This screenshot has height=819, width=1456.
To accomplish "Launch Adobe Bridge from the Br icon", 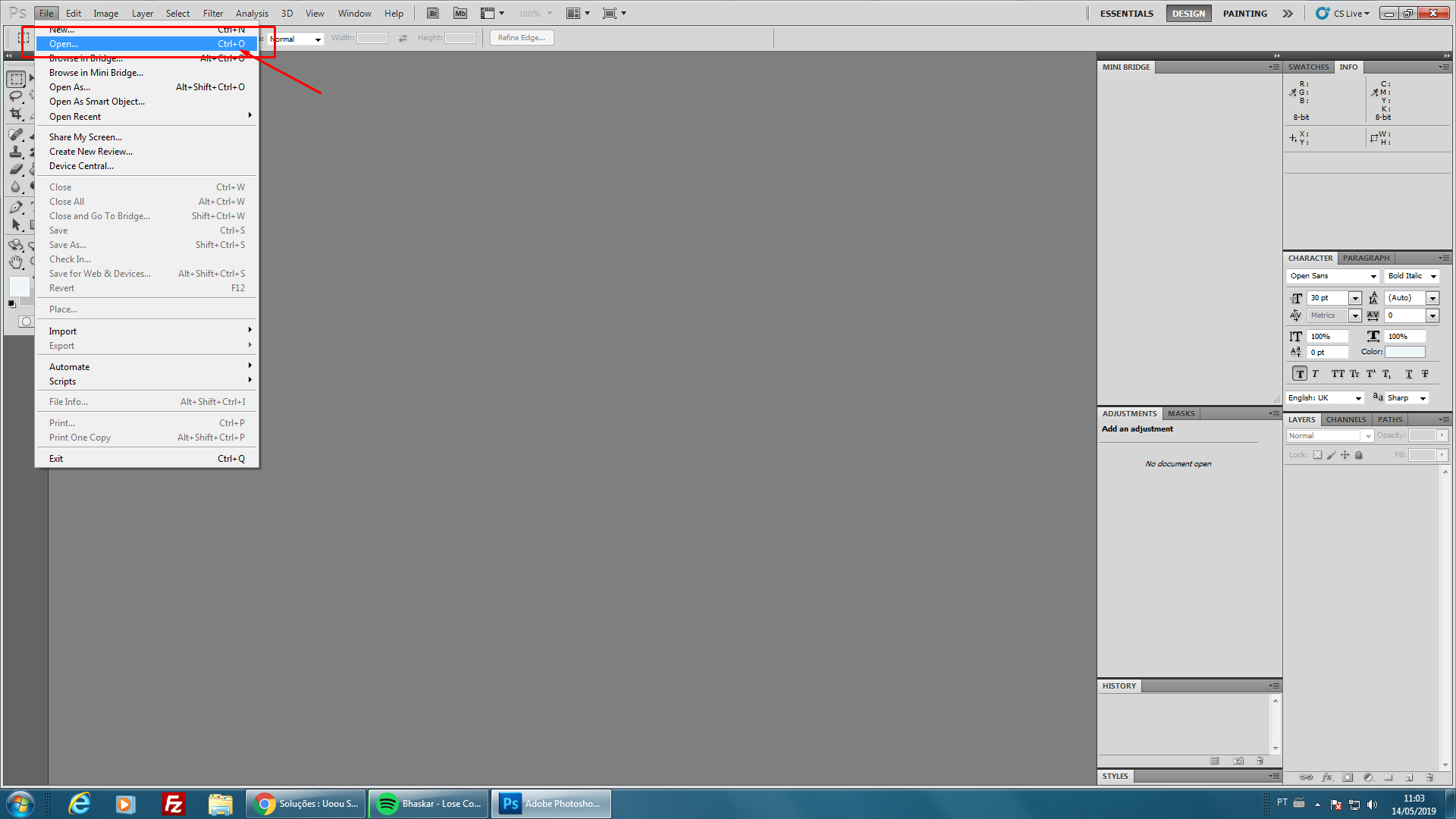I will pyautogui.click(x=432, y=13).
